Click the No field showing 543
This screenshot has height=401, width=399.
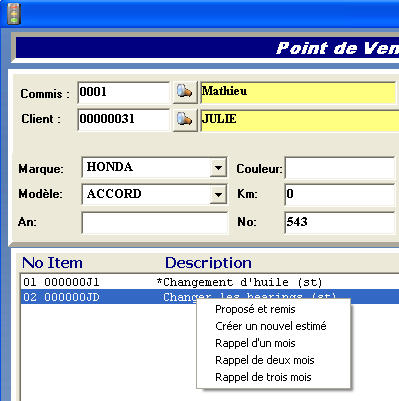[x=341, y=222]
